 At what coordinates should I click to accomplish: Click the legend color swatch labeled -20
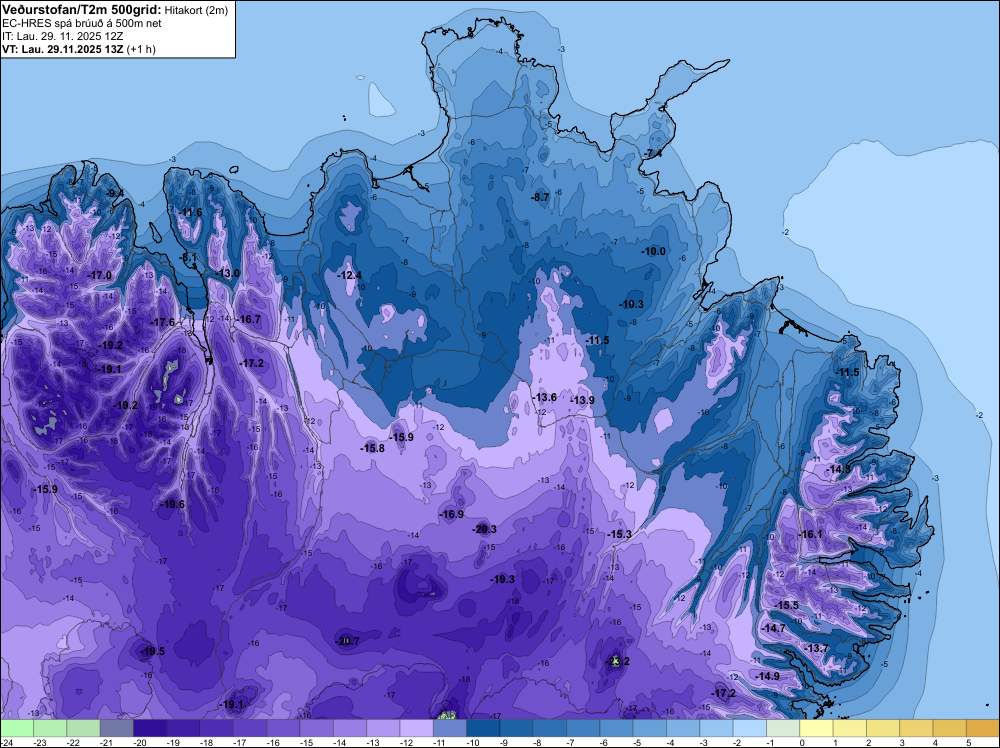150,728
